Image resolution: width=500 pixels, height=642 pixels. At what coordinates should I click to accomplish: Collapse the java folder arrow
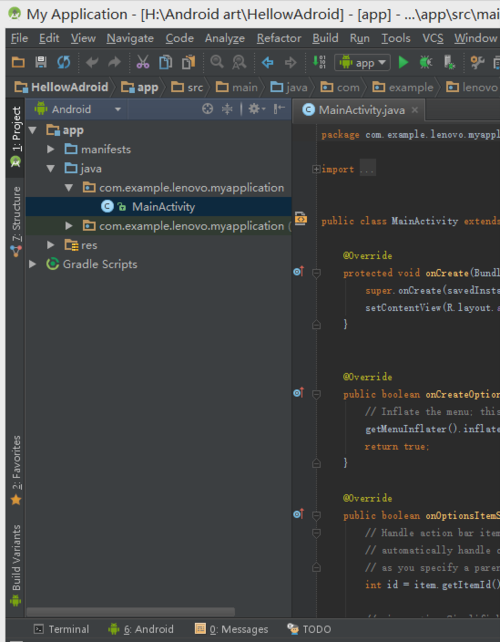click(51, 169)
